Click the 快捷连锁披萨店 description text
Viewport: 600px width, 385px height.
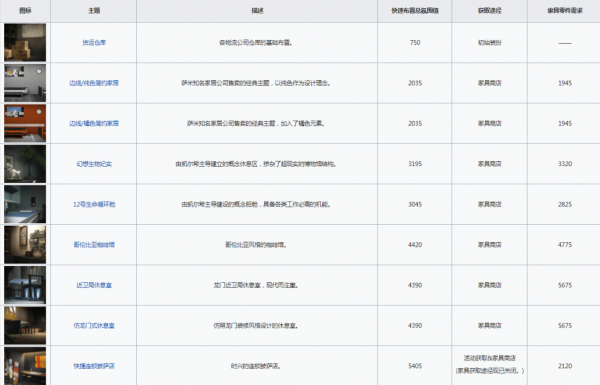click(256, 366)
